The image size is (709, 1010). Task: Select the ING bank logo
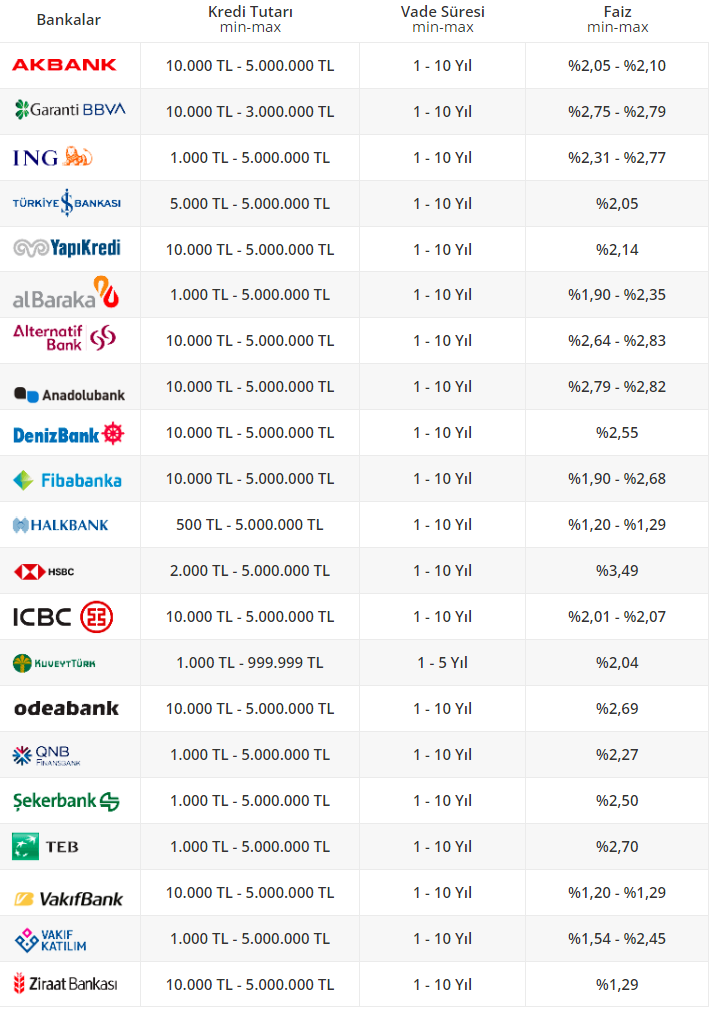(x=53, y=157)
